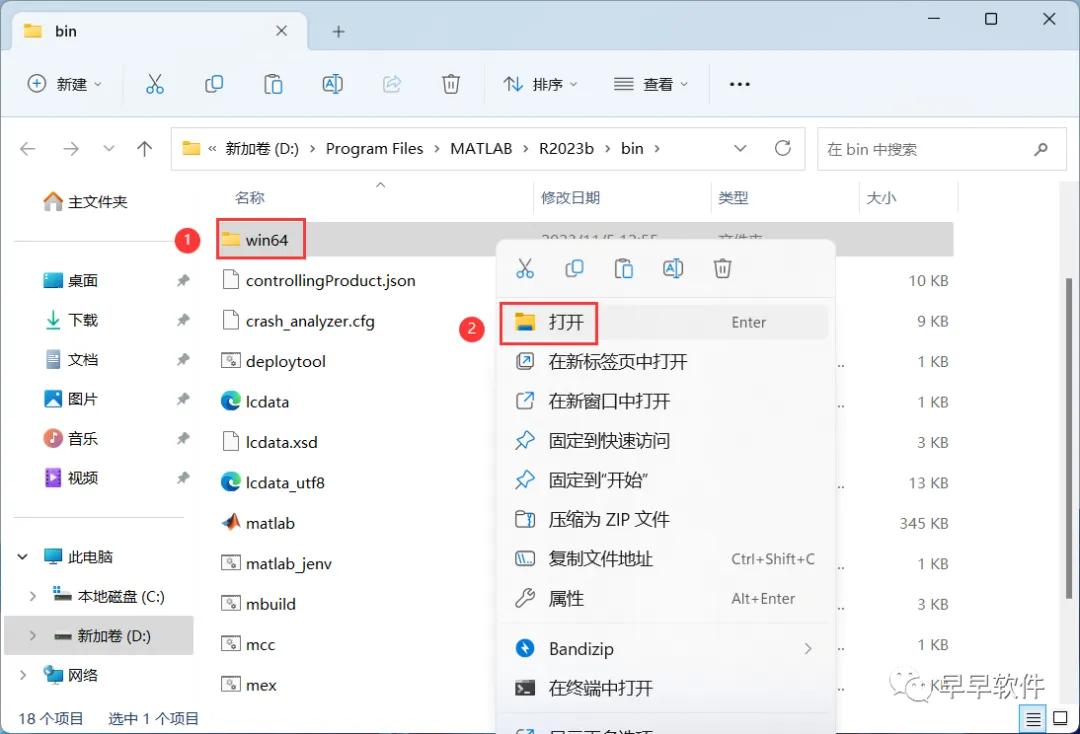This screenshot has height=734, width=1080.
Task: Refresh the bin folder view
Action: coord(782,148)
